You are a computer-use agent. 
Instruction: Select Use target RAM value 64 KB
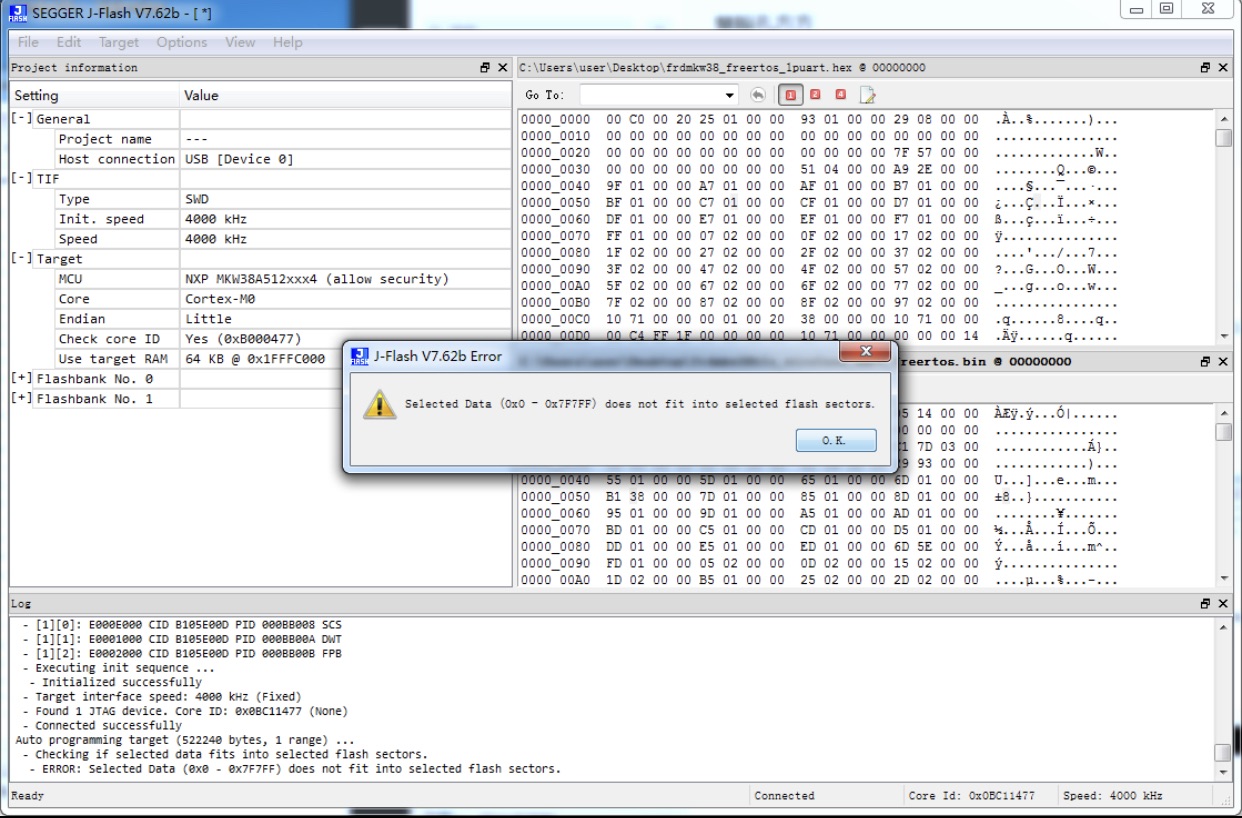(x=255, y=359)
